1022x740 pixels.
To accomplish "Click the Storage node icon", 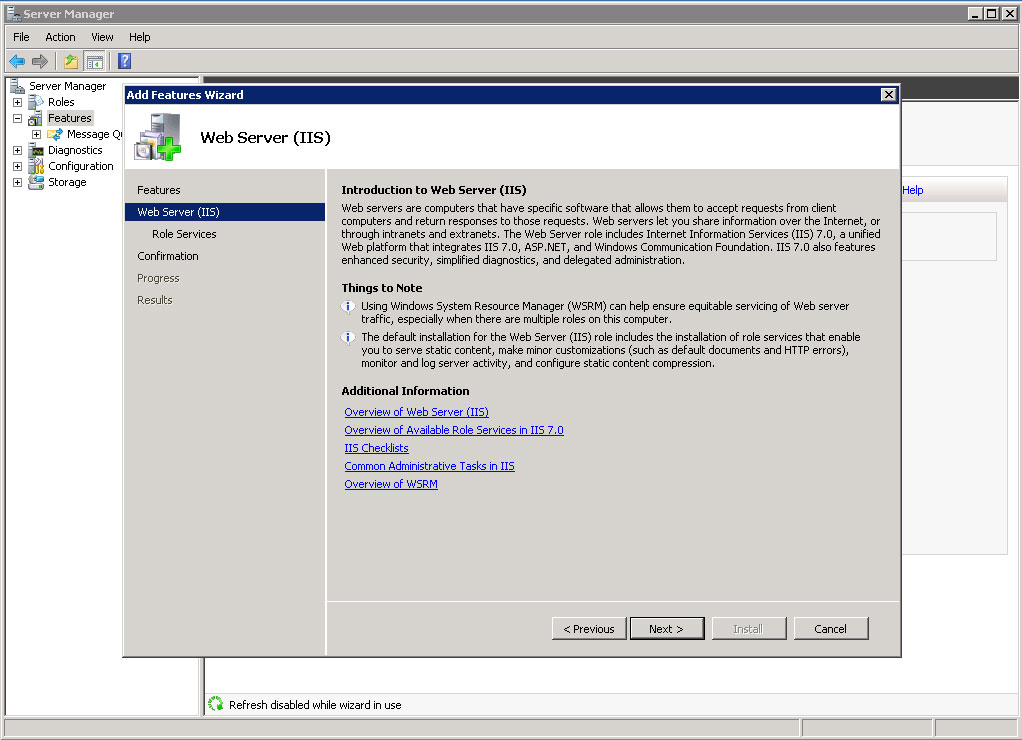I will 36,182.
